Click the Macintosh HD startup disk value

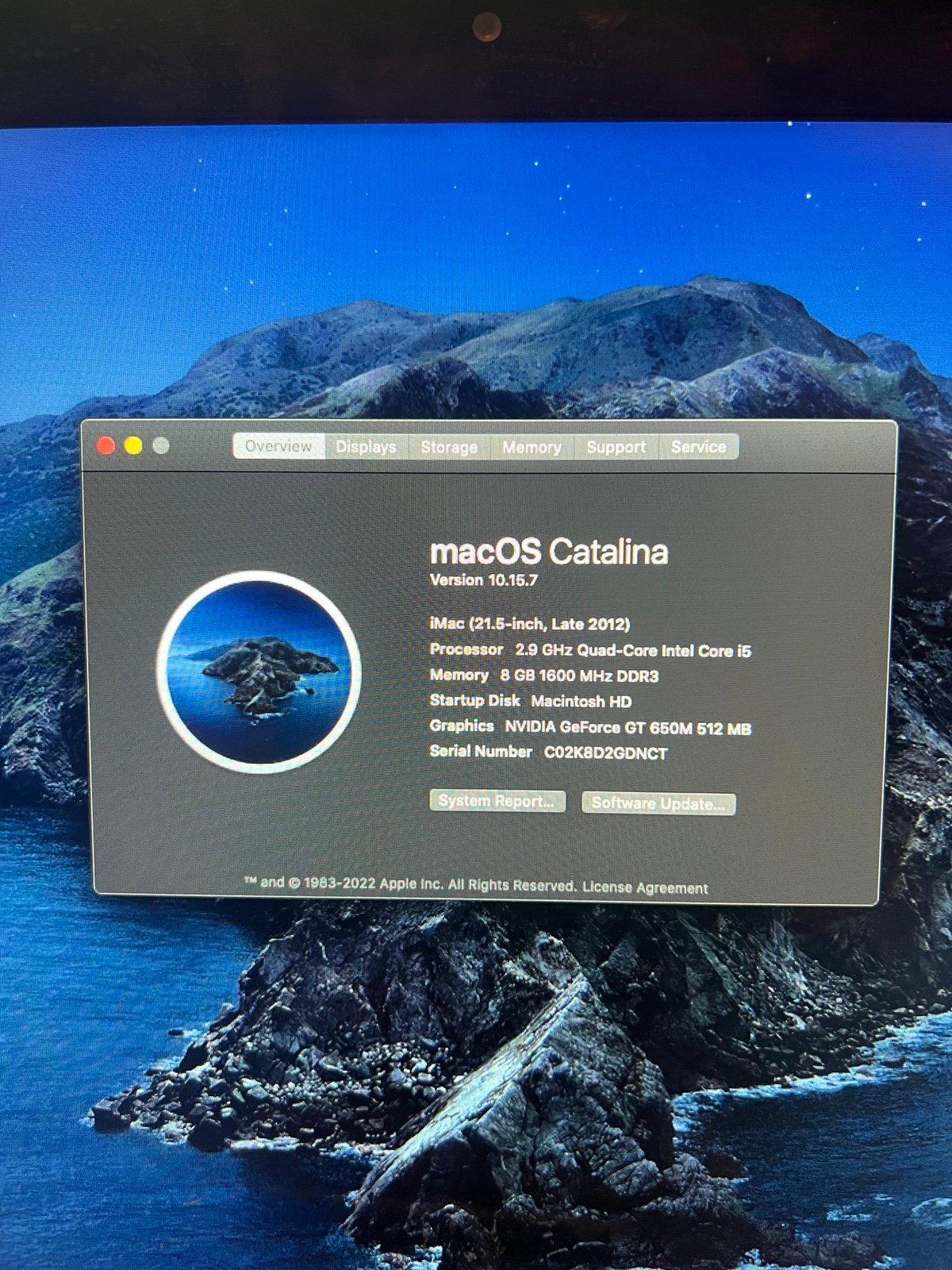click(x=582, y=701)
